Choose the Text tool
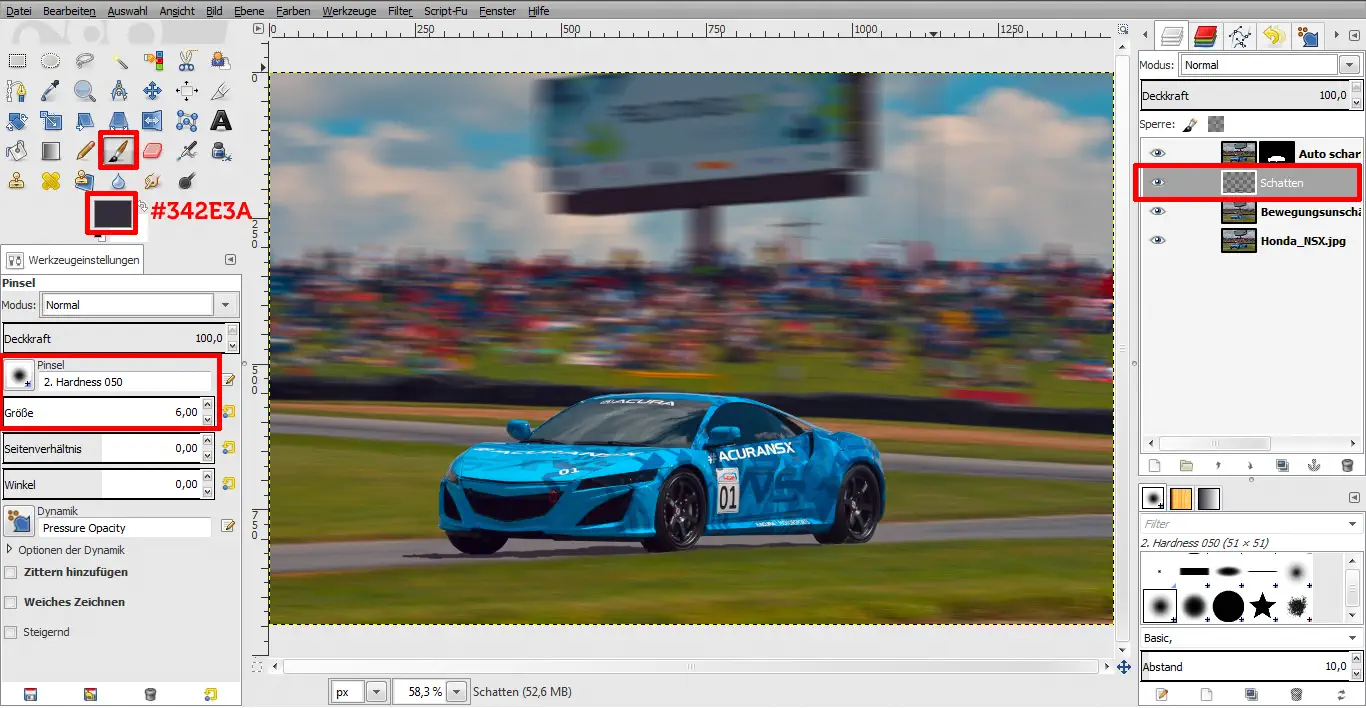 (x=220, y=121)
